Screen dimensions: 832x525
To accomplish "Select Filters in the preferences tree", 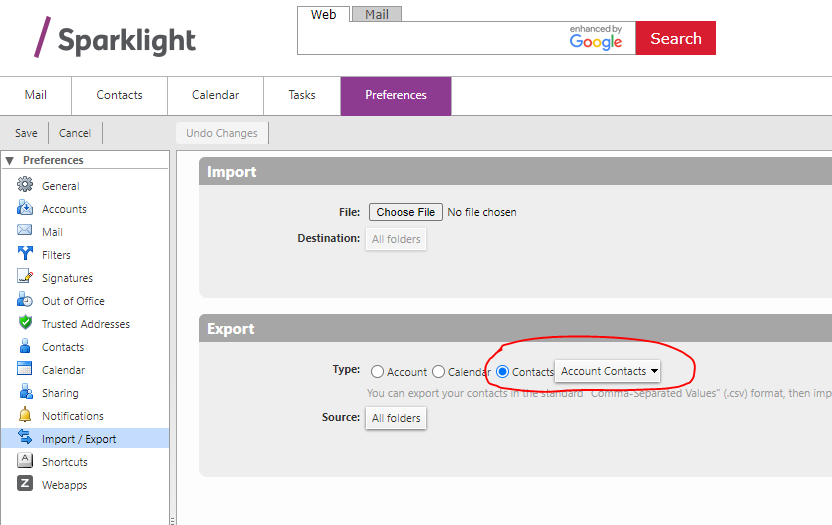I will point(85,255).
